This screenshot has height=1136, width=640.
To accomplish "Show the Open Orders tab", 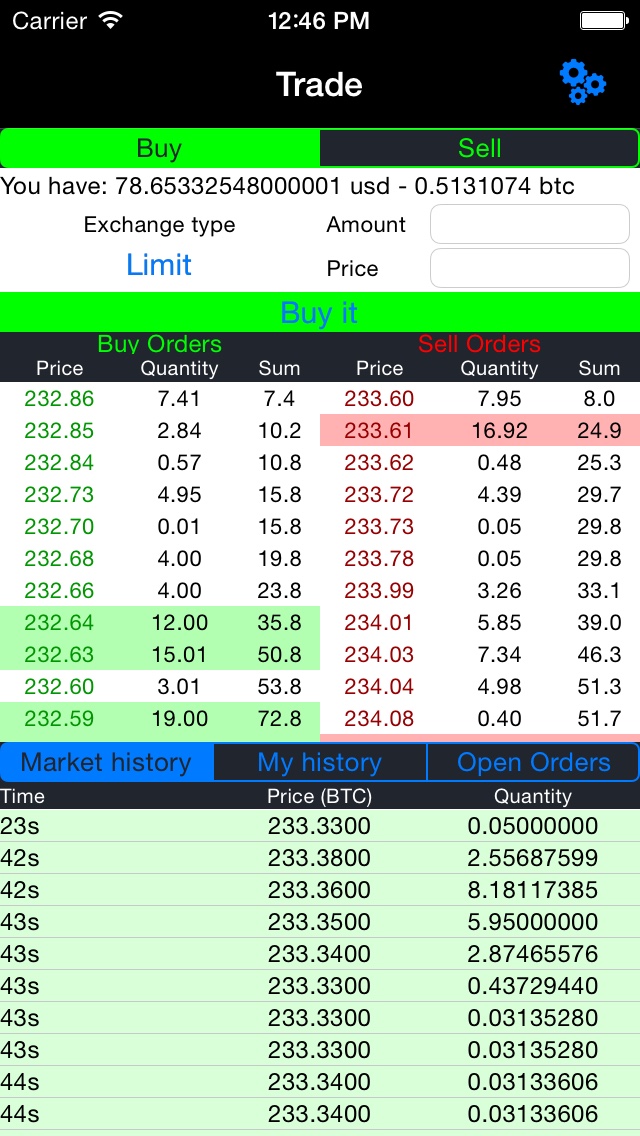I will (533, 762).
